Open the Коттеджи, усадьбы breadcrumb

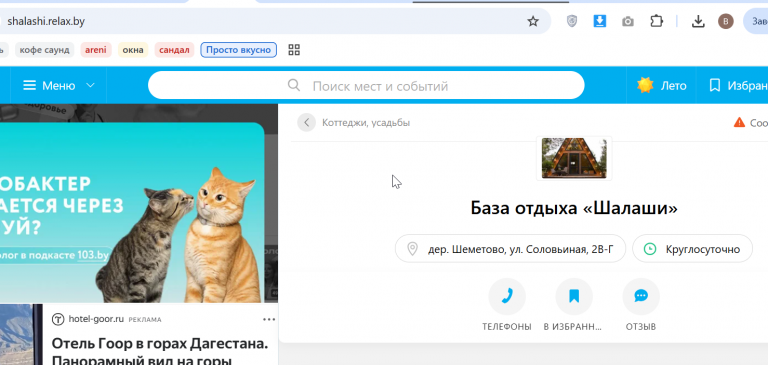pos(366,122)
